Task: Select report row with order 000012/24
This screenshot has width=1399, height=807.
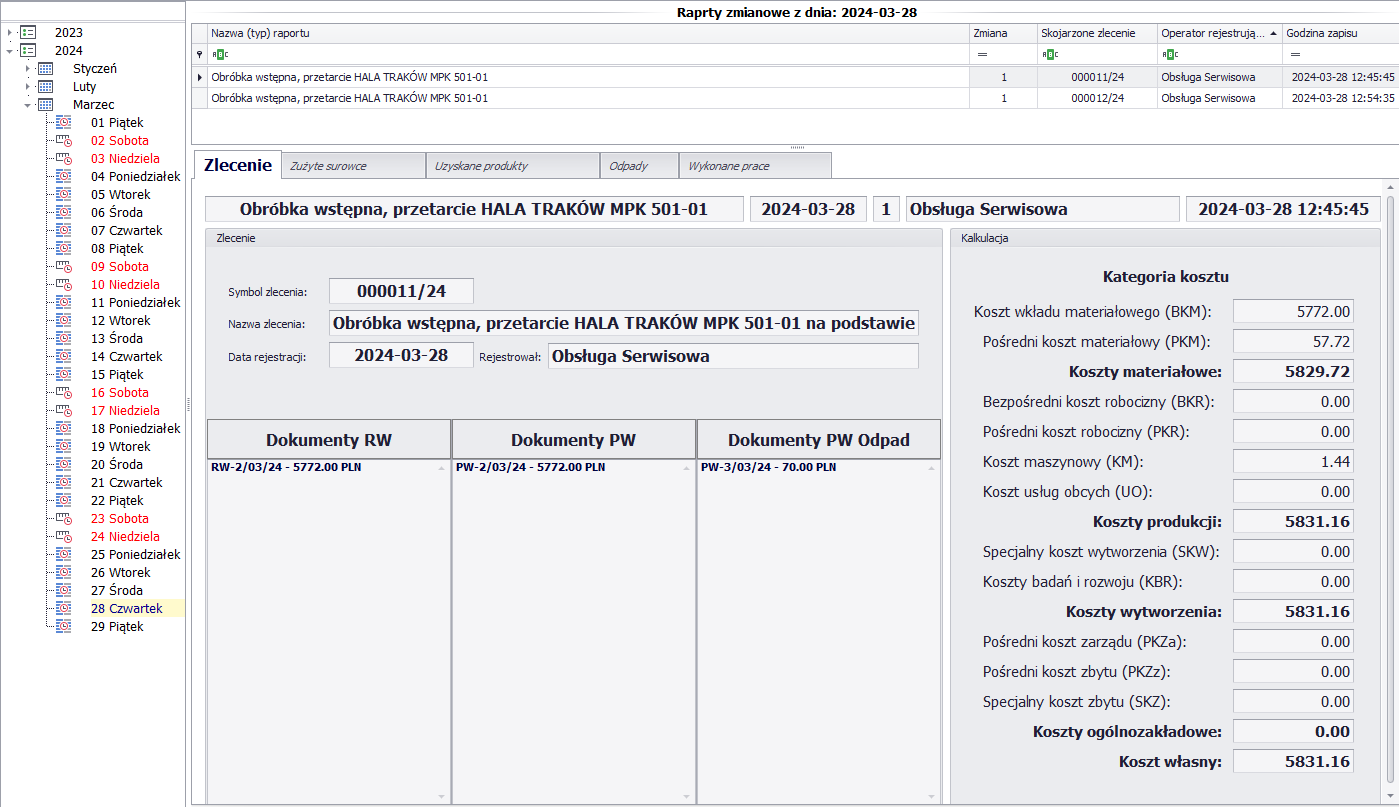Action: (x=794, y=98)
